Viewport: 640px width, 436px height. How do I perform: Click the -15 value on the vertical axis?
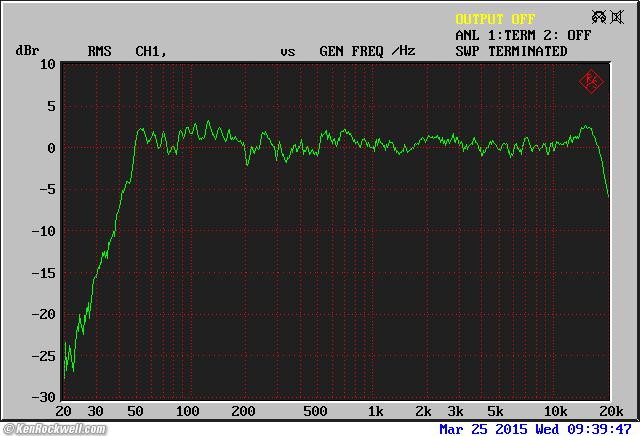click(43, 273)
